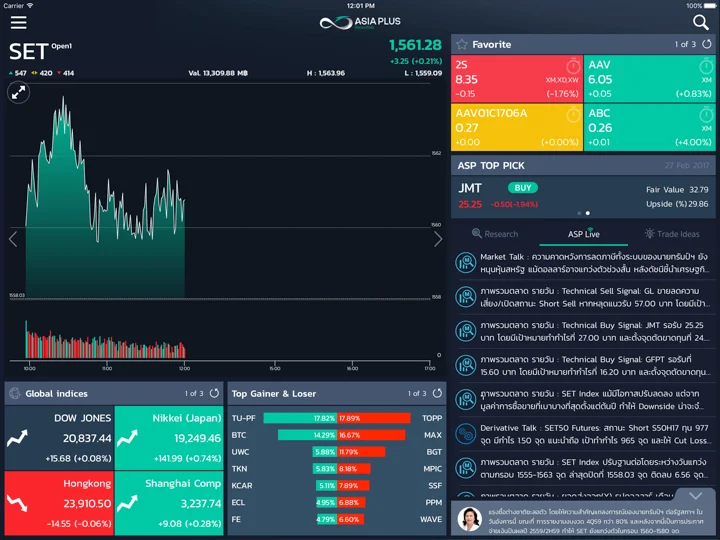Switch to the Trade Ideas tab
Viewport: 720px width, 540px height.
pos(672,234)
